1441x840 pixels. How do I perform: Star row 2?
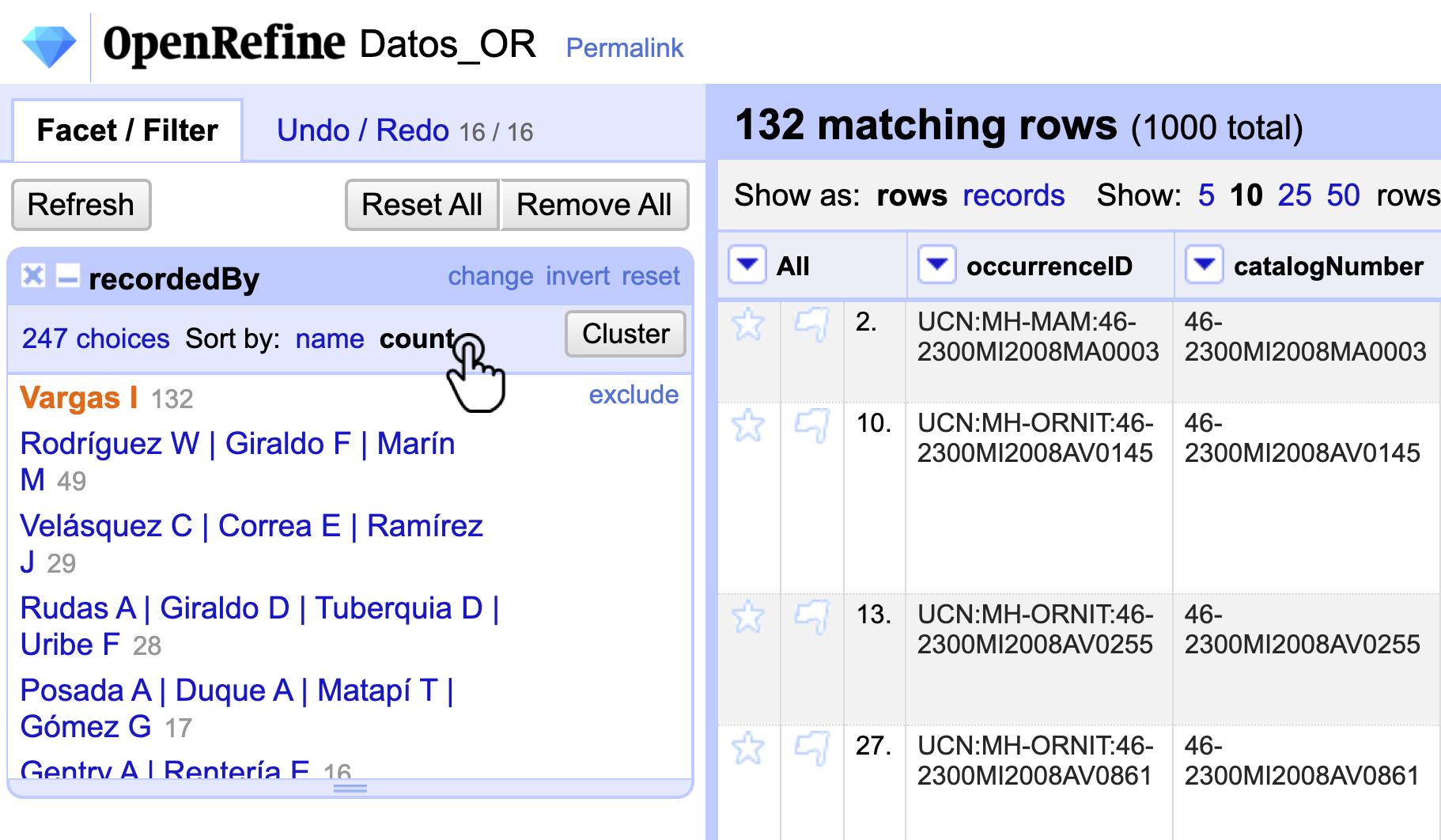coord(748,324)
